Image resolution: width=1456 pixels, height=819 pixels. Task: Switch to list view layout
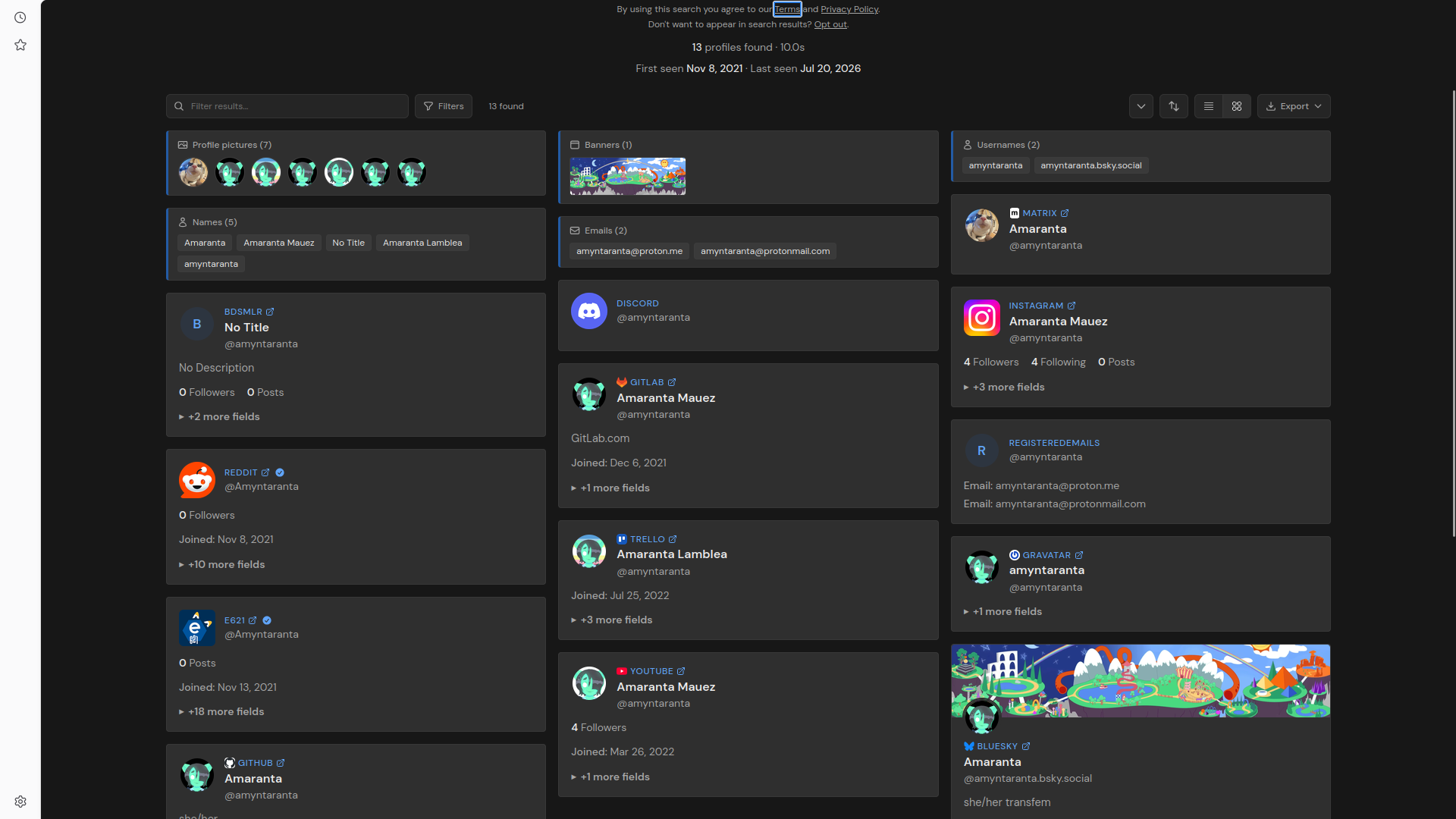click(1209, 106)
